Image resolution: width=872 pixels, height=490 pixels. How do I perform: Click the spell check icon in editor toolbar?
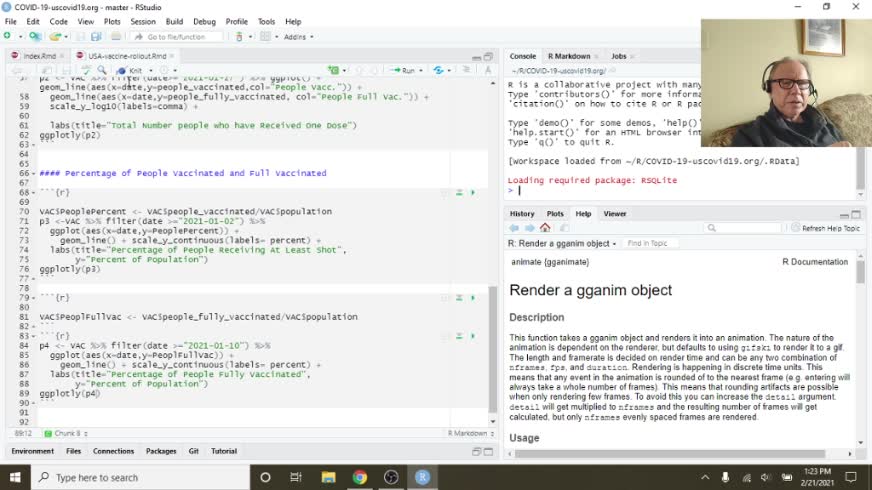tap(86, 71)
